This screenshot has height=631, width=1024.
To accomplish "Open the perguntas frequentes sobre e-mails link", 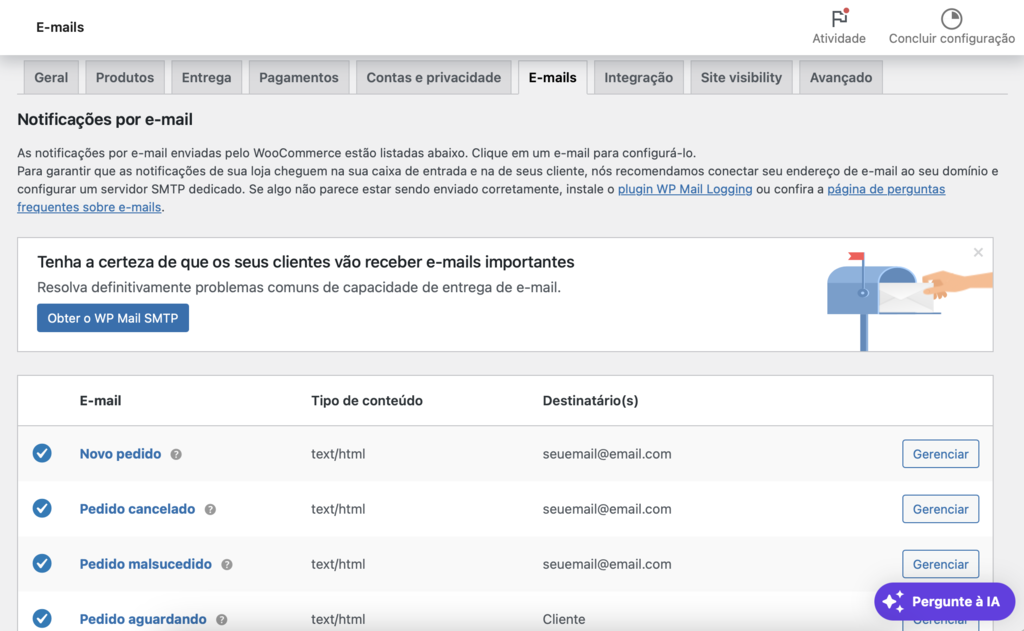I will pos(886,188).
